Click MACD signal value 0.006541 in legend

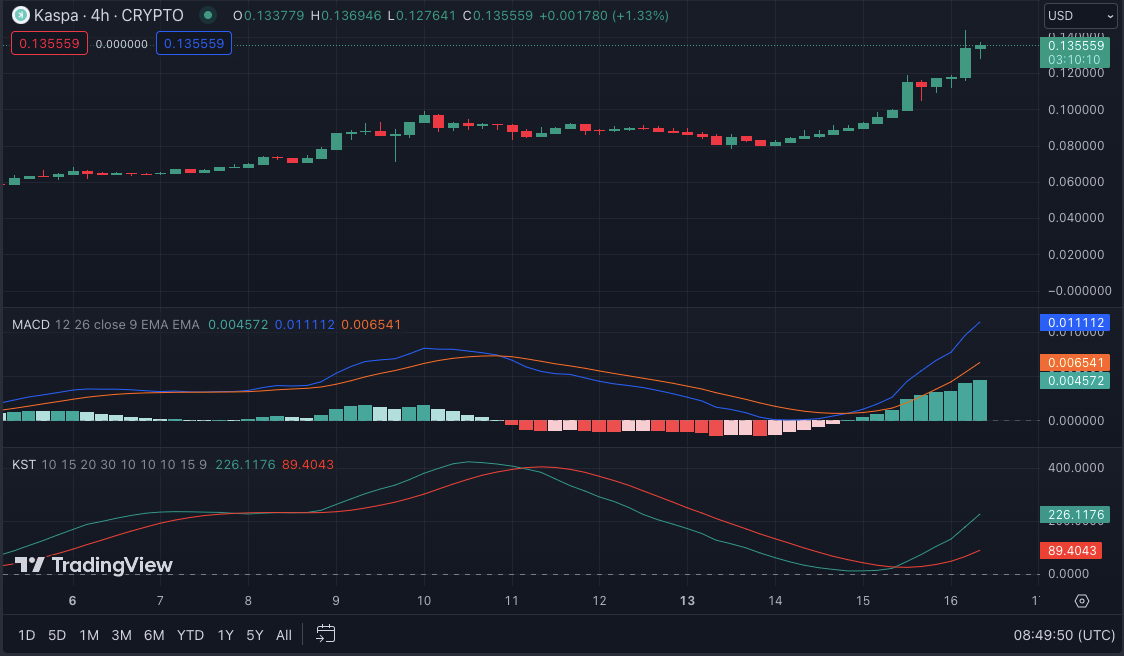click(371, 325)
